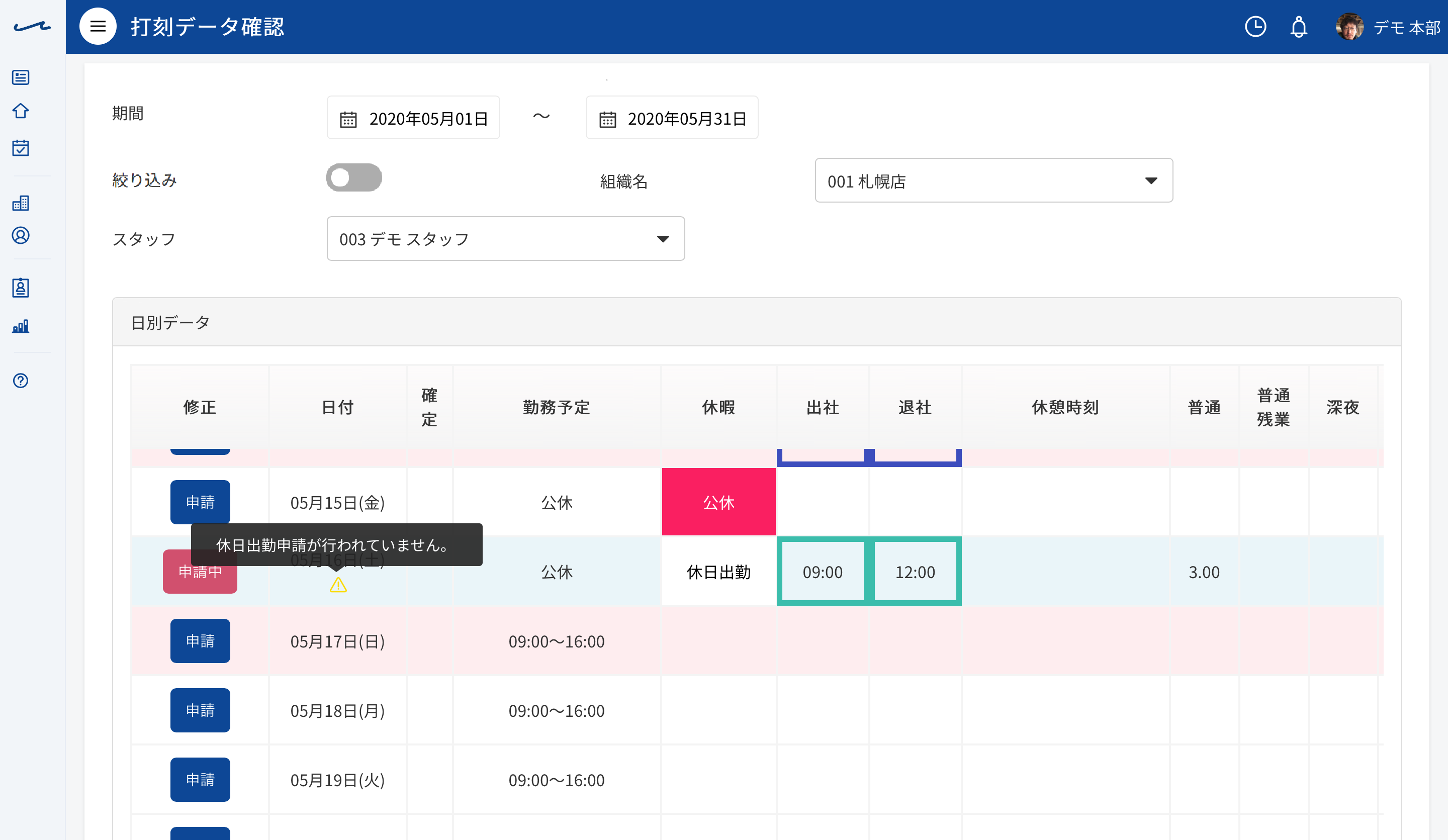Screen dimensions: 1448x840
Task: Click the 05月19日(火) date cell
Action: 337,780
